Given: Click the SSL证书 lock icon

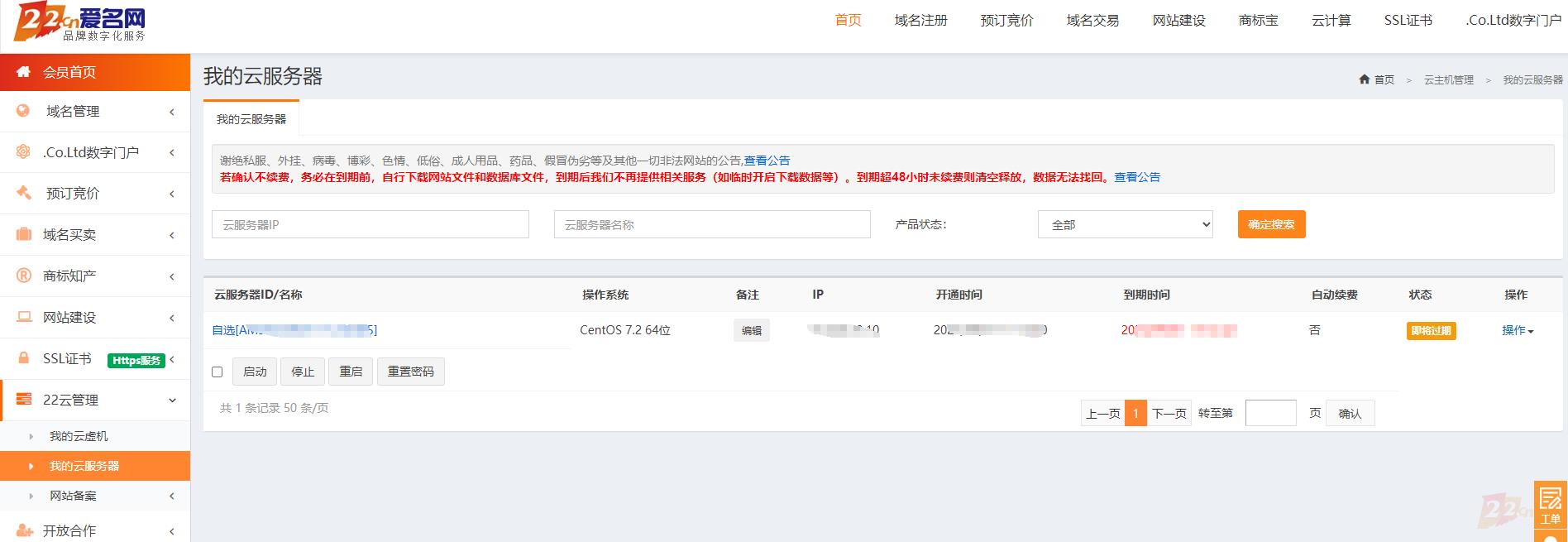Looking at the screenshot, I should (24, 358).
